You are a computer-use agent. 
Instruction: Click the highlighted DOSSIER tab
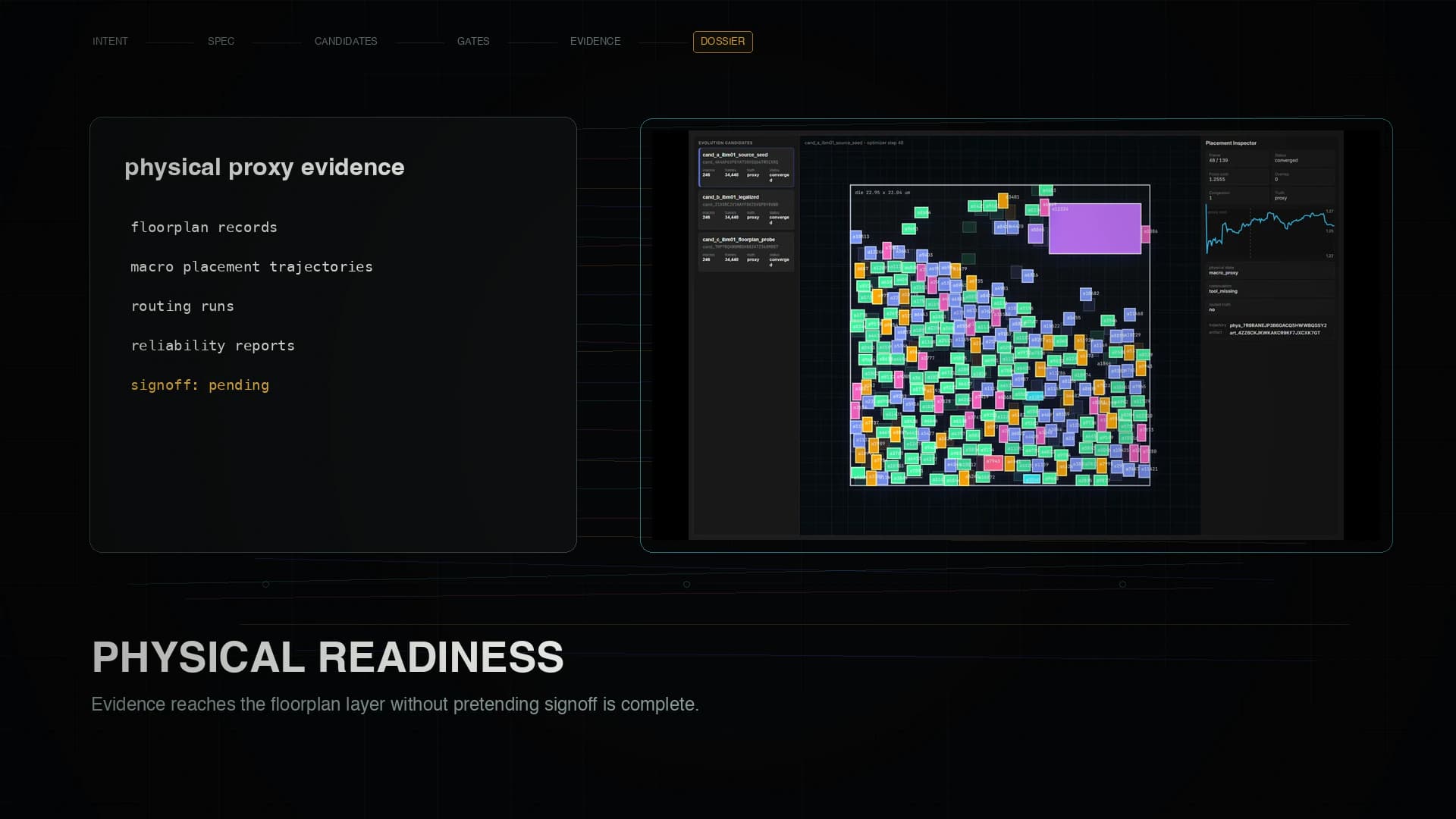coord(723,42)
